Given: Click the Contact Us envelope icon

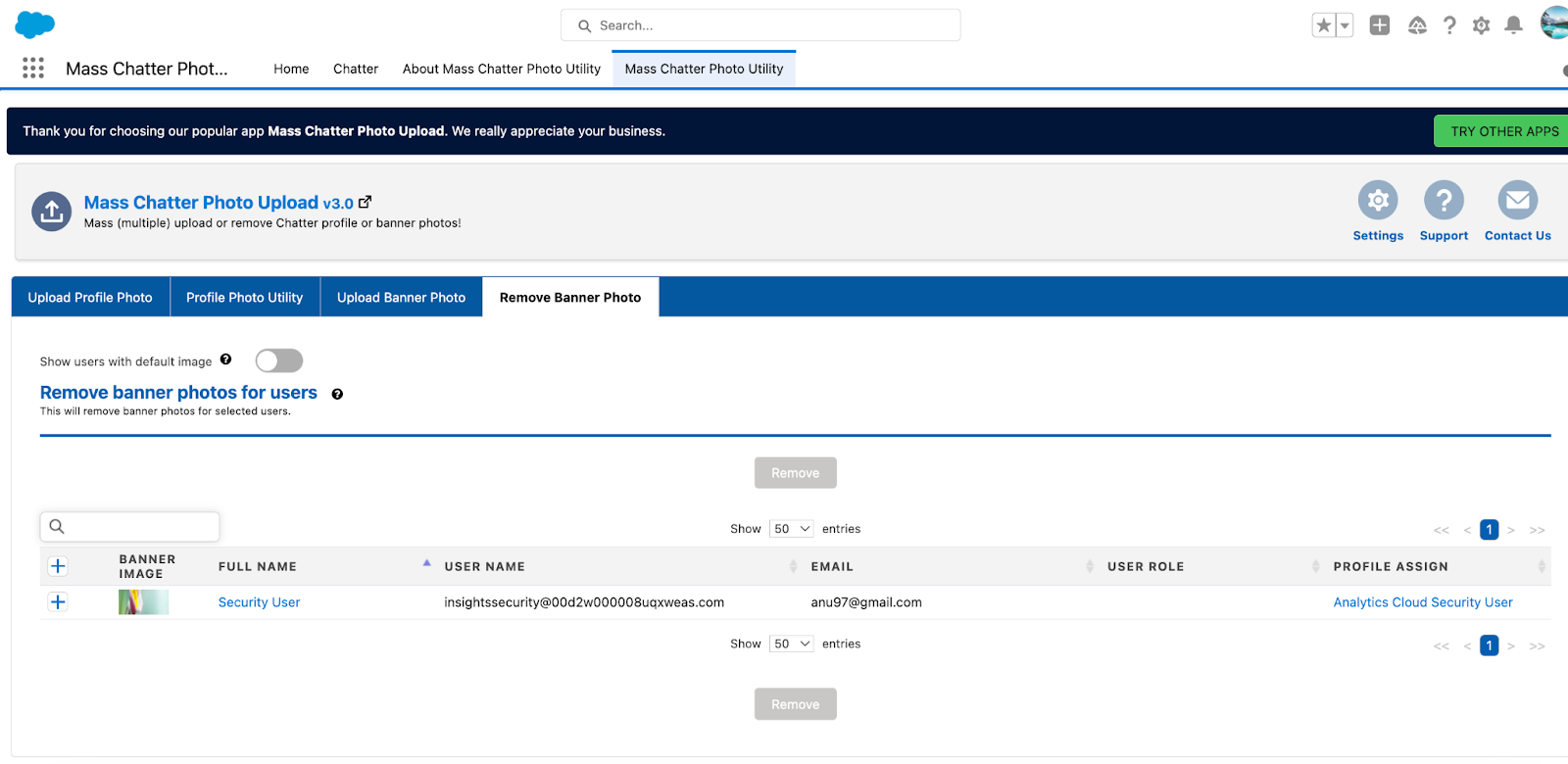Looking at the screenshot, I should [x=1517, y=200].
